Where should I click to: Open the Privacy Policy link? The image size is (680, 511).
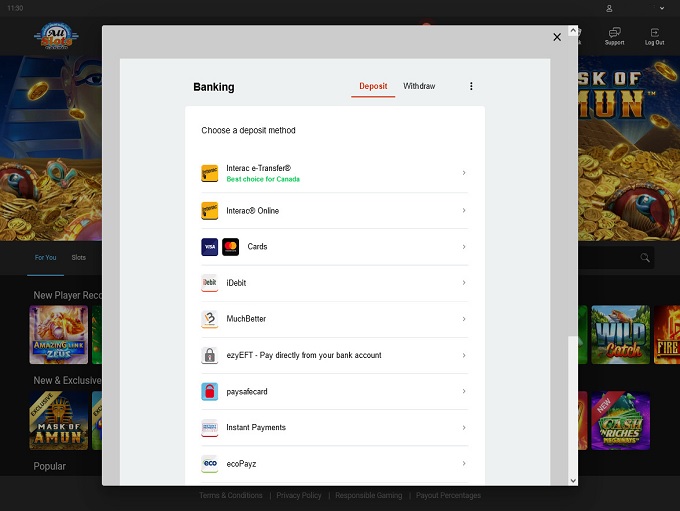coord(299,495)
